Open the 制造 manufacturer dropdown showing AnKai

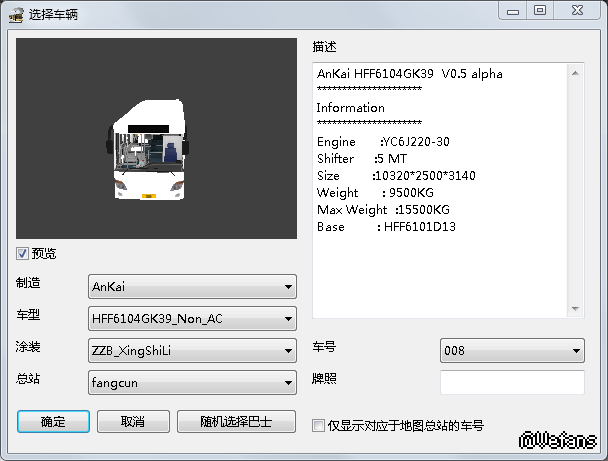[x=192, y=287]
